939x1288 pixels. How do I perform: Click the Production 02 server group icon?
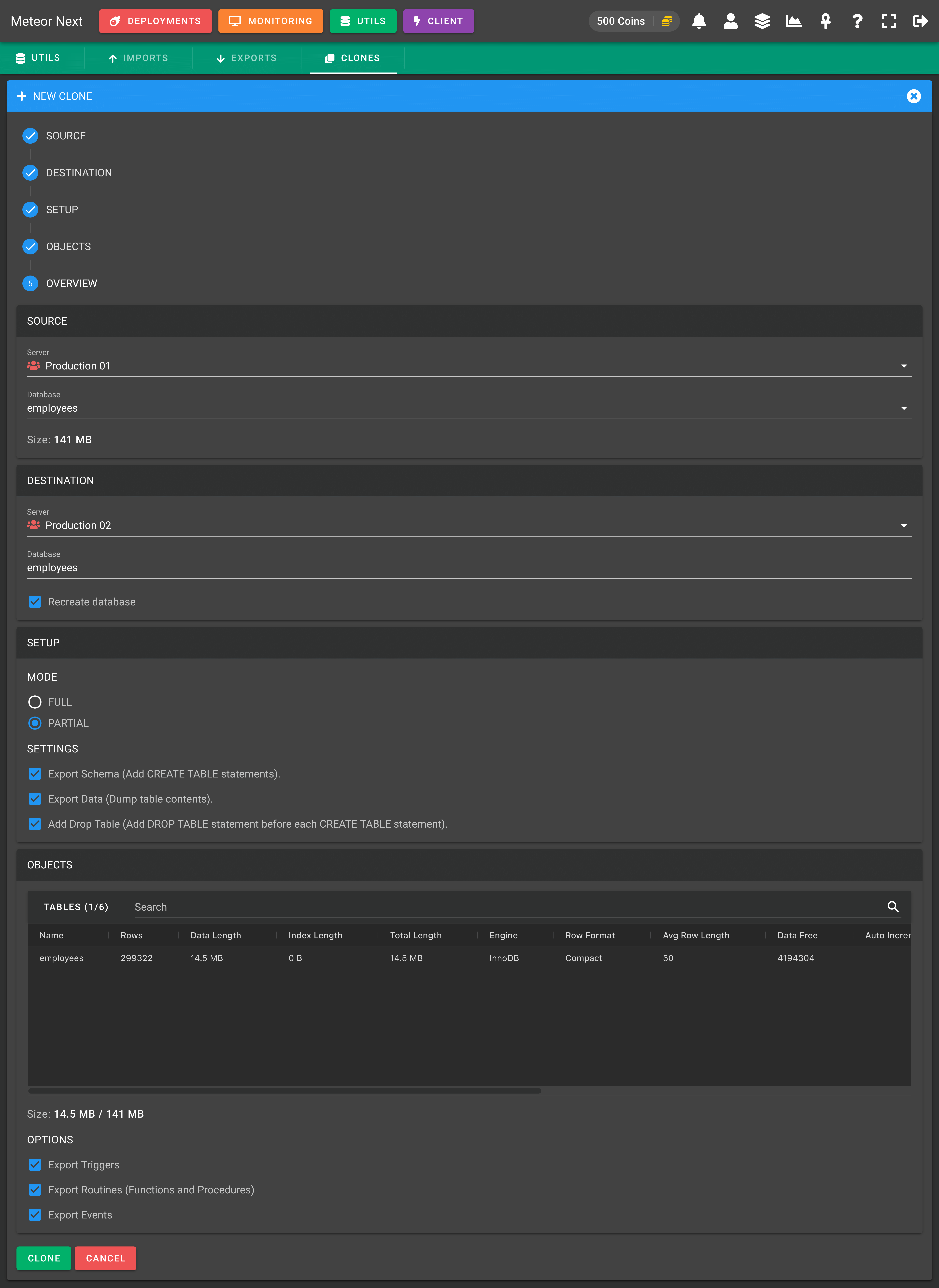(x=34, y=525)
